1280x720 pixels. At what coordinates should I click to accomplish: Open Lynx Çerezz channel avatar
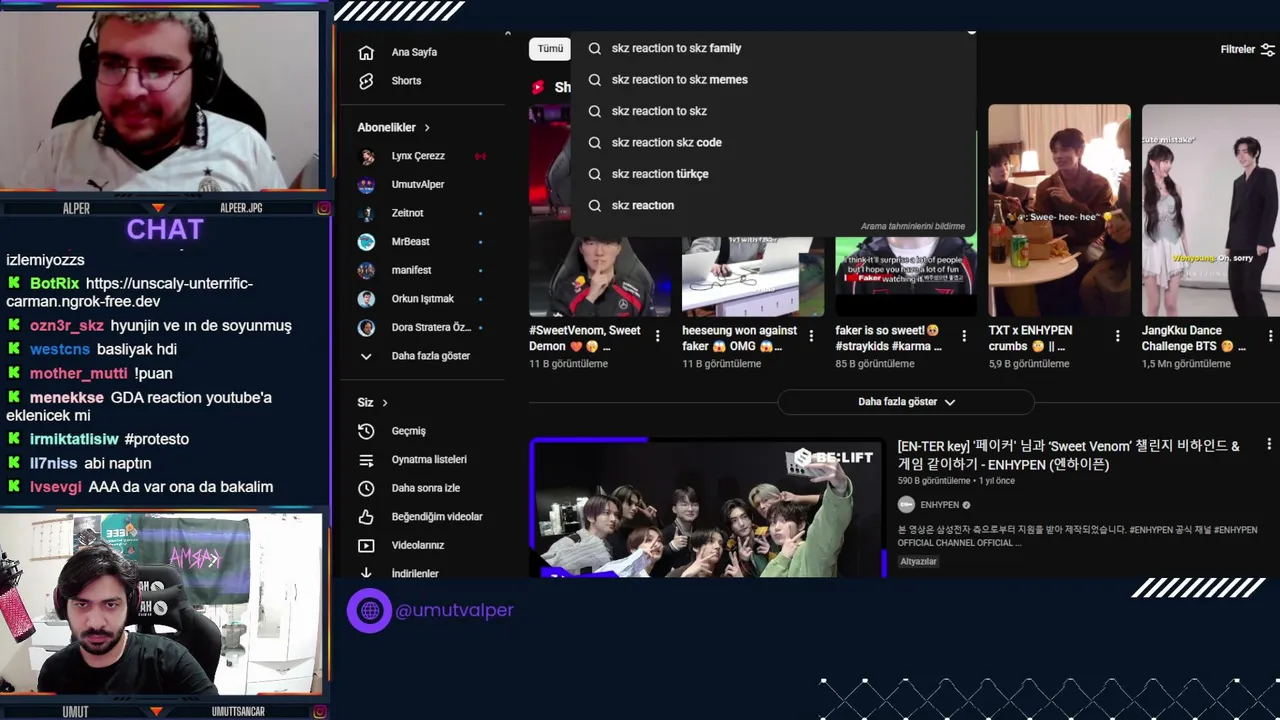pos(367,156)
